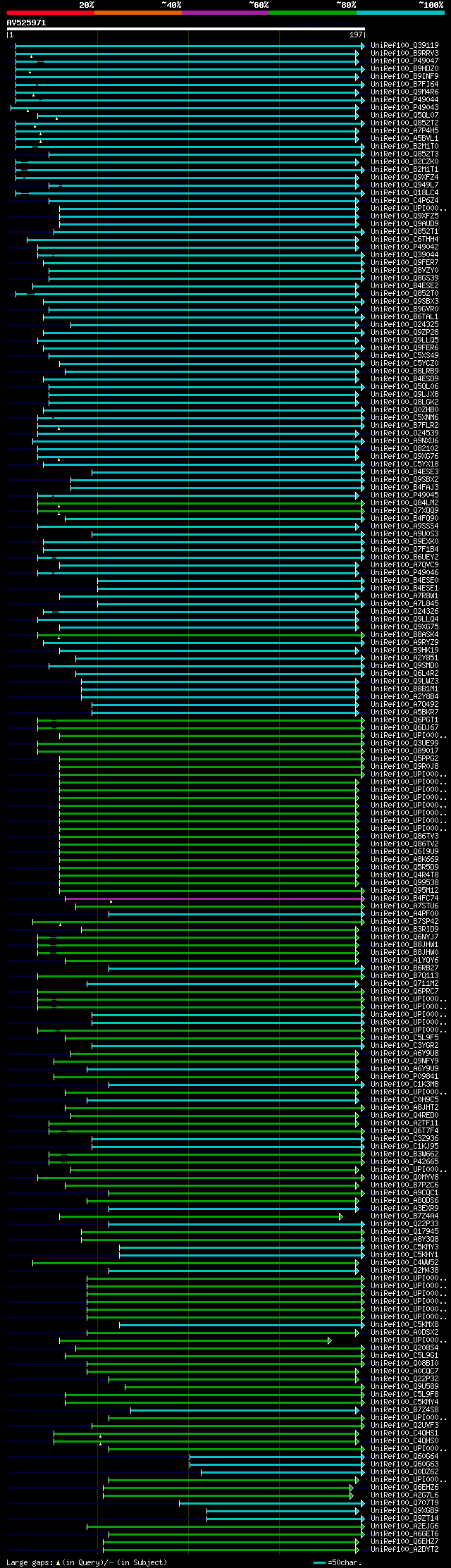Select the UniRef100_C5XNM6 label
This screenshot has width=451, height=1568.
click(404, 418)
